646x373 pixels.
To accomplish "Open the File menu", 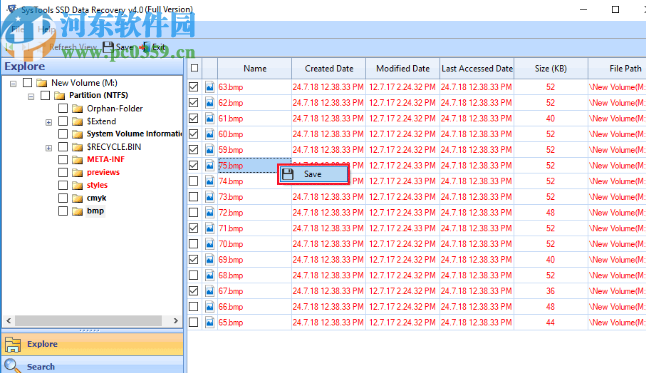I will 17,29.
